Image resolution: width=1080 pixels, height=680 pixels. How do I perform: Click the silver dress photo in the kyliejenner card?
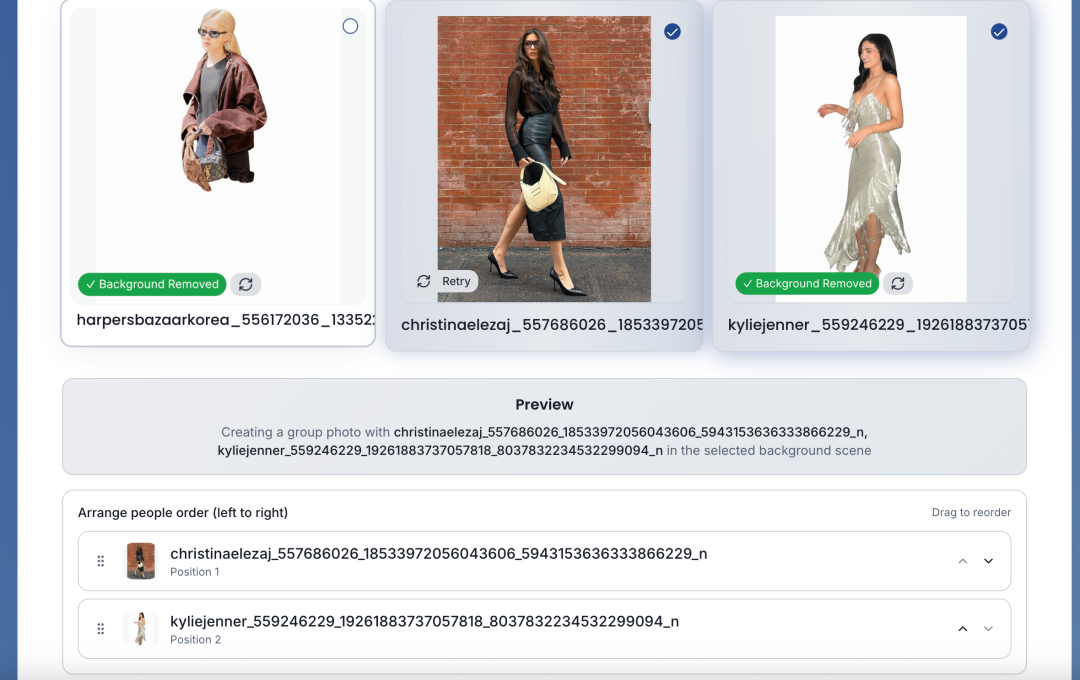[870, 158]
